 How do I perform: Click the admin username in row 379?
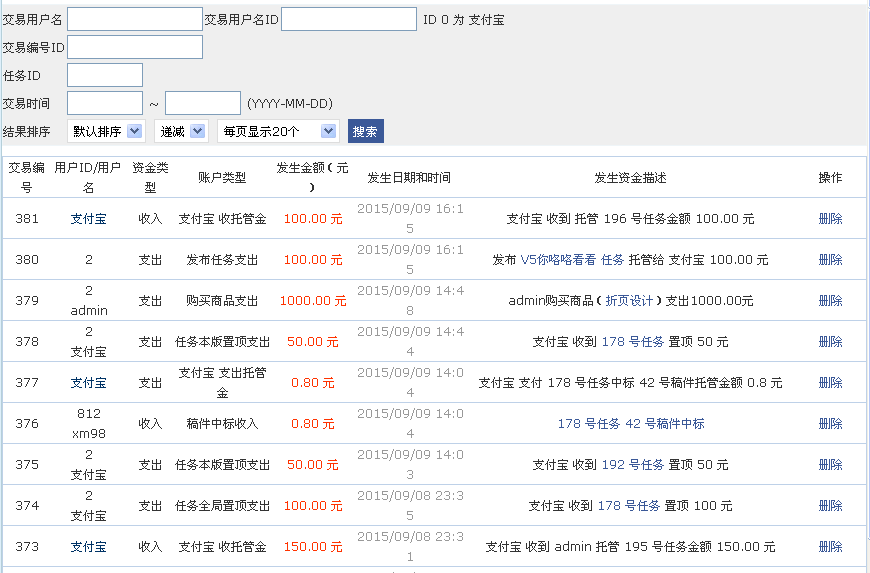(89, 311)
